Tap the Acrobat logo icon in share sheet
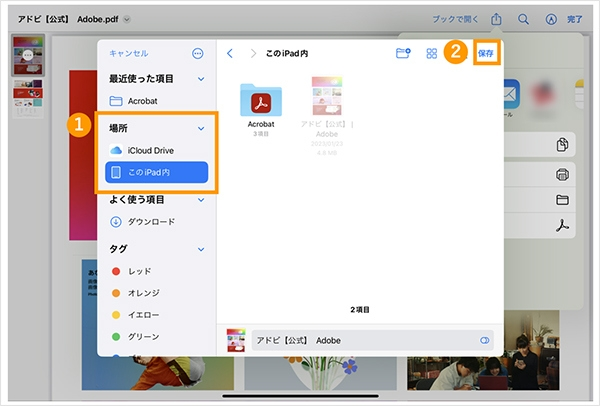 pyautogui.click(x=562, y=225)
